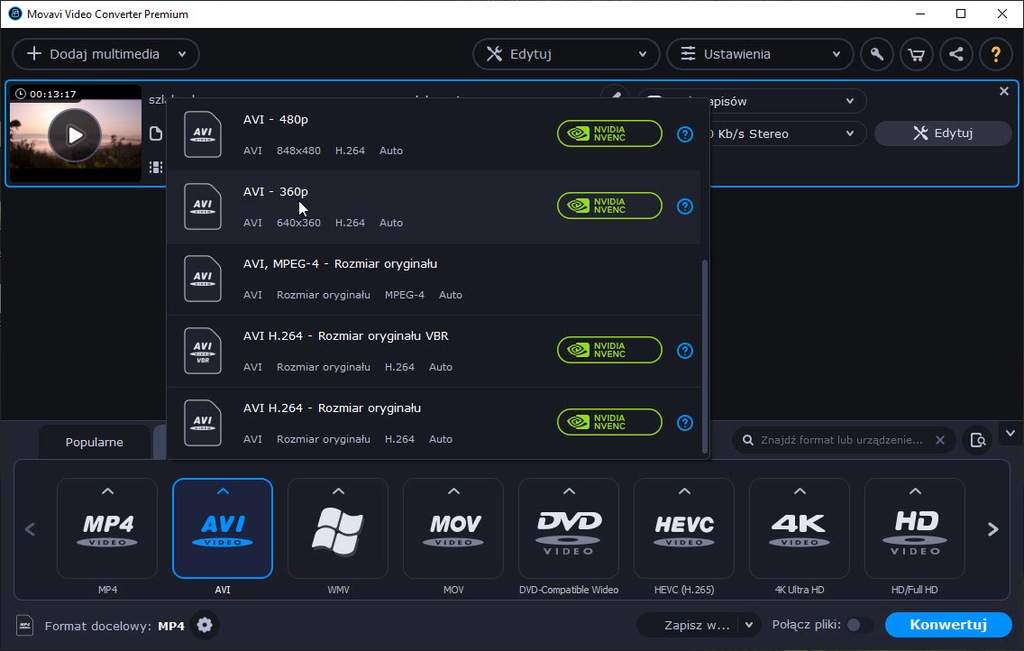This screenshot has height=651, width=1024.
Task: Play the video thumbnail preview
Action: [x=75, y=134]
